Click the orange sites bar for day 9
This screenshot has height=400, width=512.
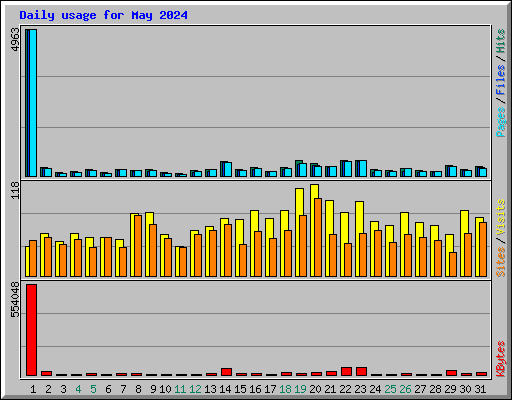[153, 250]
